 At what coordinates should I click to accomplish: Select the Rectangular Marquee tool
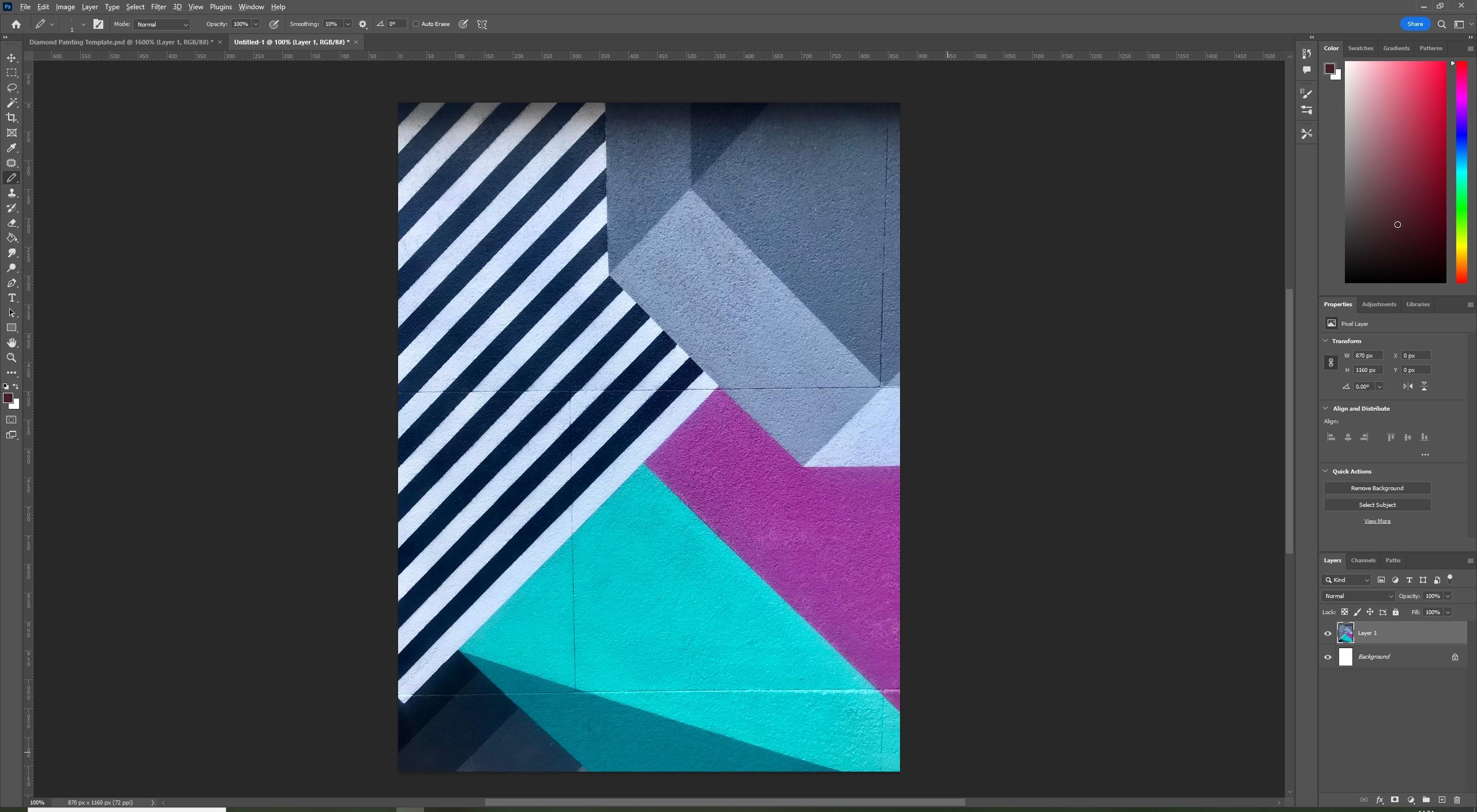click(x=12, y=73)
